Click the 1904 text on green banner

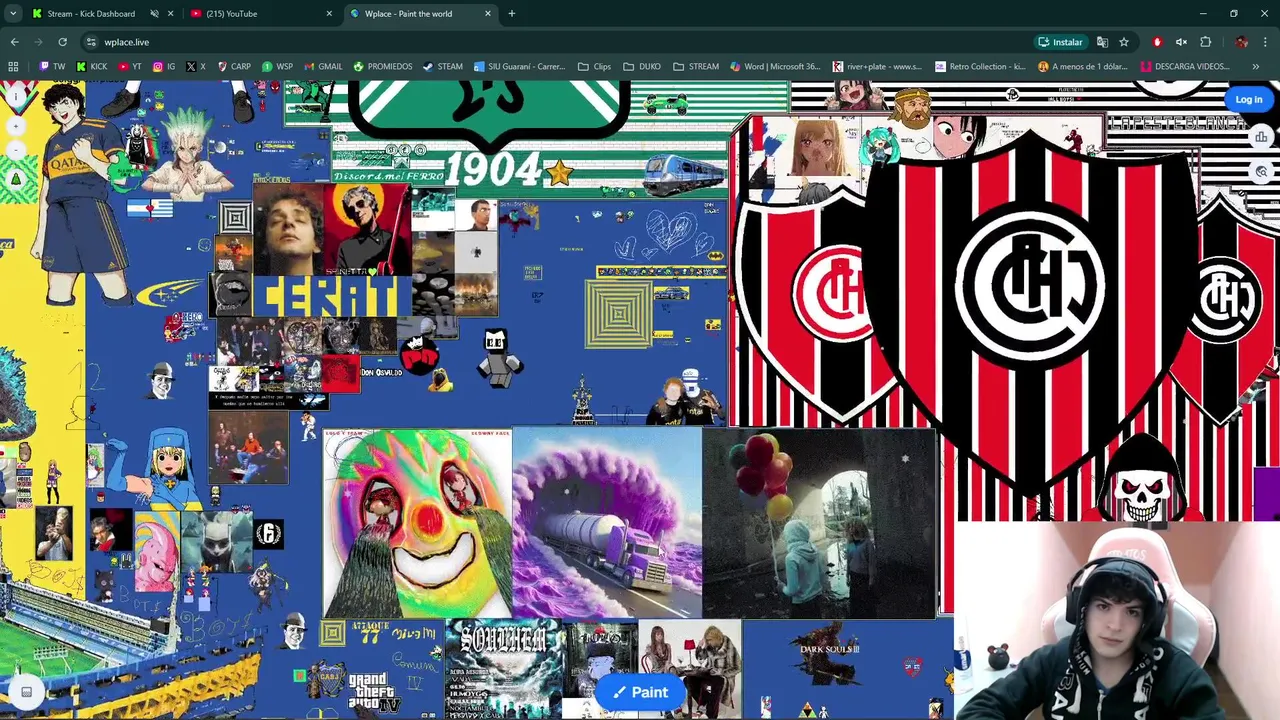click(494, 170)
